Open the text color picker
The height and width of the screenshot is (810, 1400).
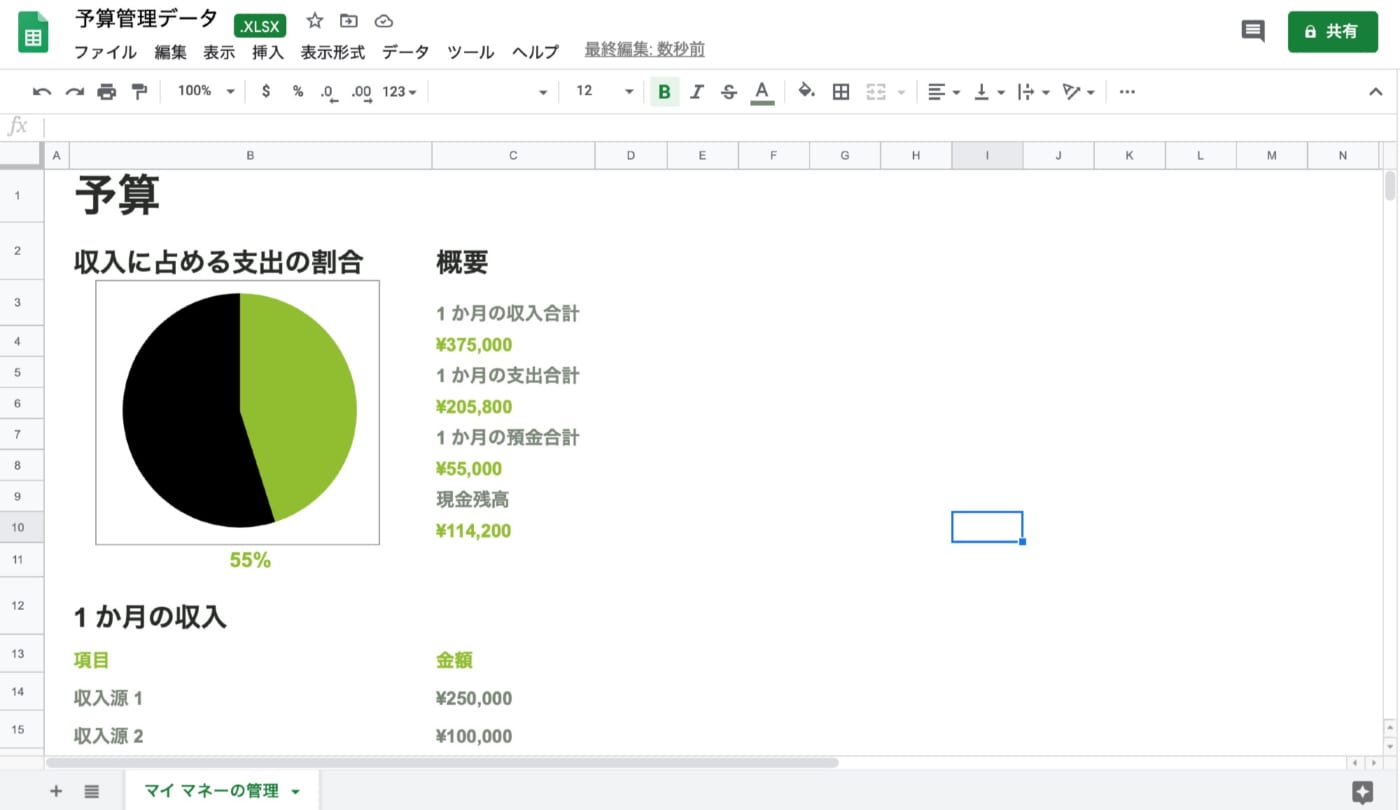click(x=762, y=92)
